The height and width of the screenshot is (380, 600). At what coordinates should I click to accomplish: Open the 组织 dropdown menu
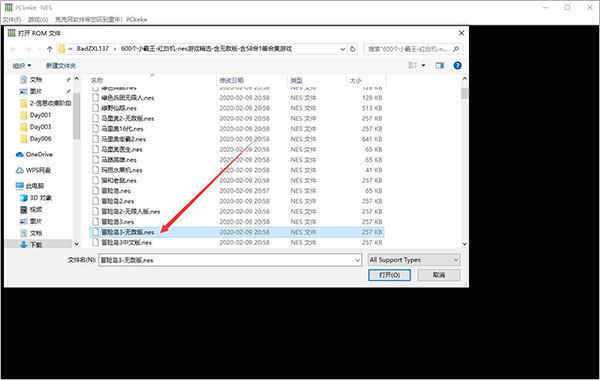pos(21,66)
